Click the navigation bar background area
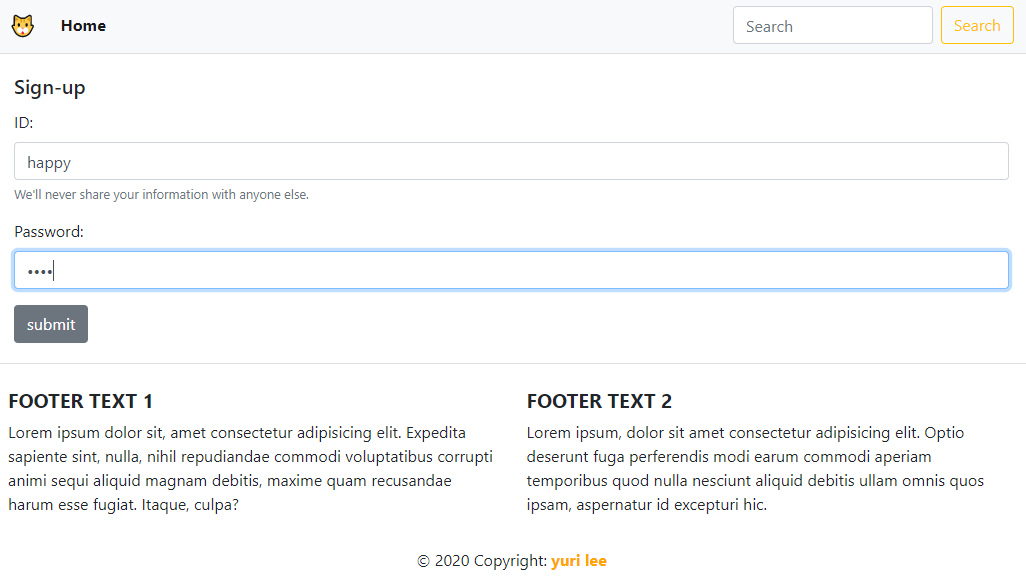Image resolution: width=1026 pixels, height=578 pixels. coord(400,25)
